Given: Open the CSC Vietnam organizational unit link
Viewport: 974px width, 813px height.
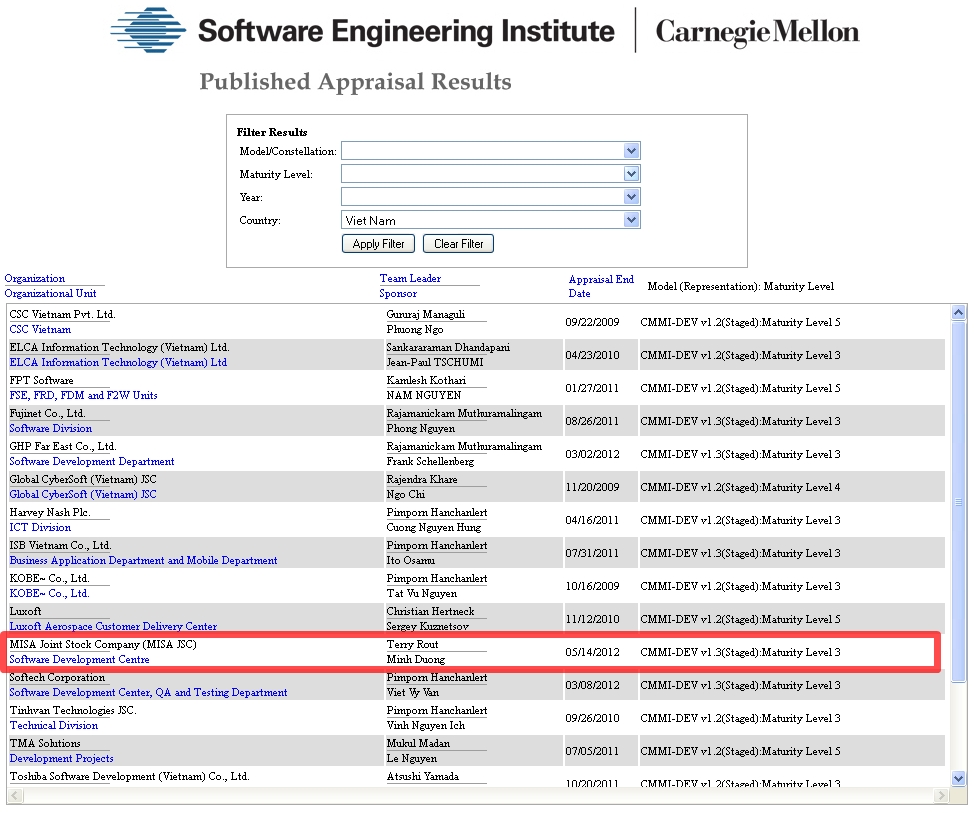Looking at the screenshot, I should click(40, 329).
